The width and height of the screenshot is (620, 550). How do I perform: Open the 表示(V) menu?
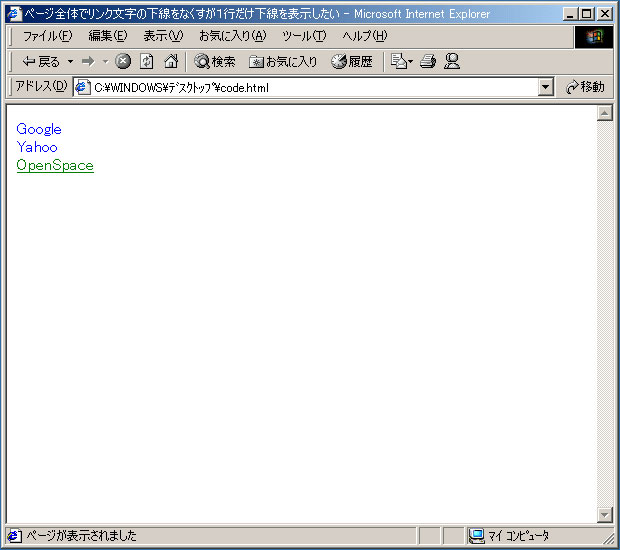pyautogui.click(x=163, y=36)
